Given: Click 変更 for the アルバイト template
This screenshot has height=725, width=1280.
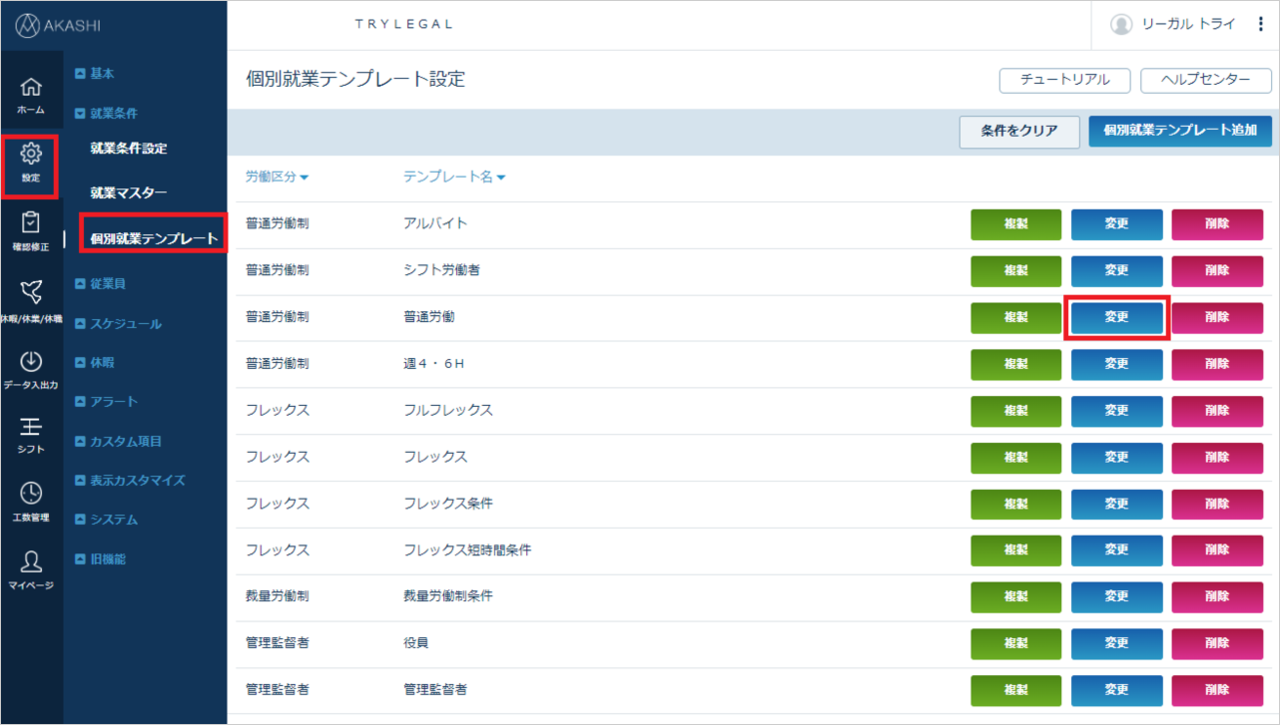Looking at the screenshot, I should (1117, 225).
